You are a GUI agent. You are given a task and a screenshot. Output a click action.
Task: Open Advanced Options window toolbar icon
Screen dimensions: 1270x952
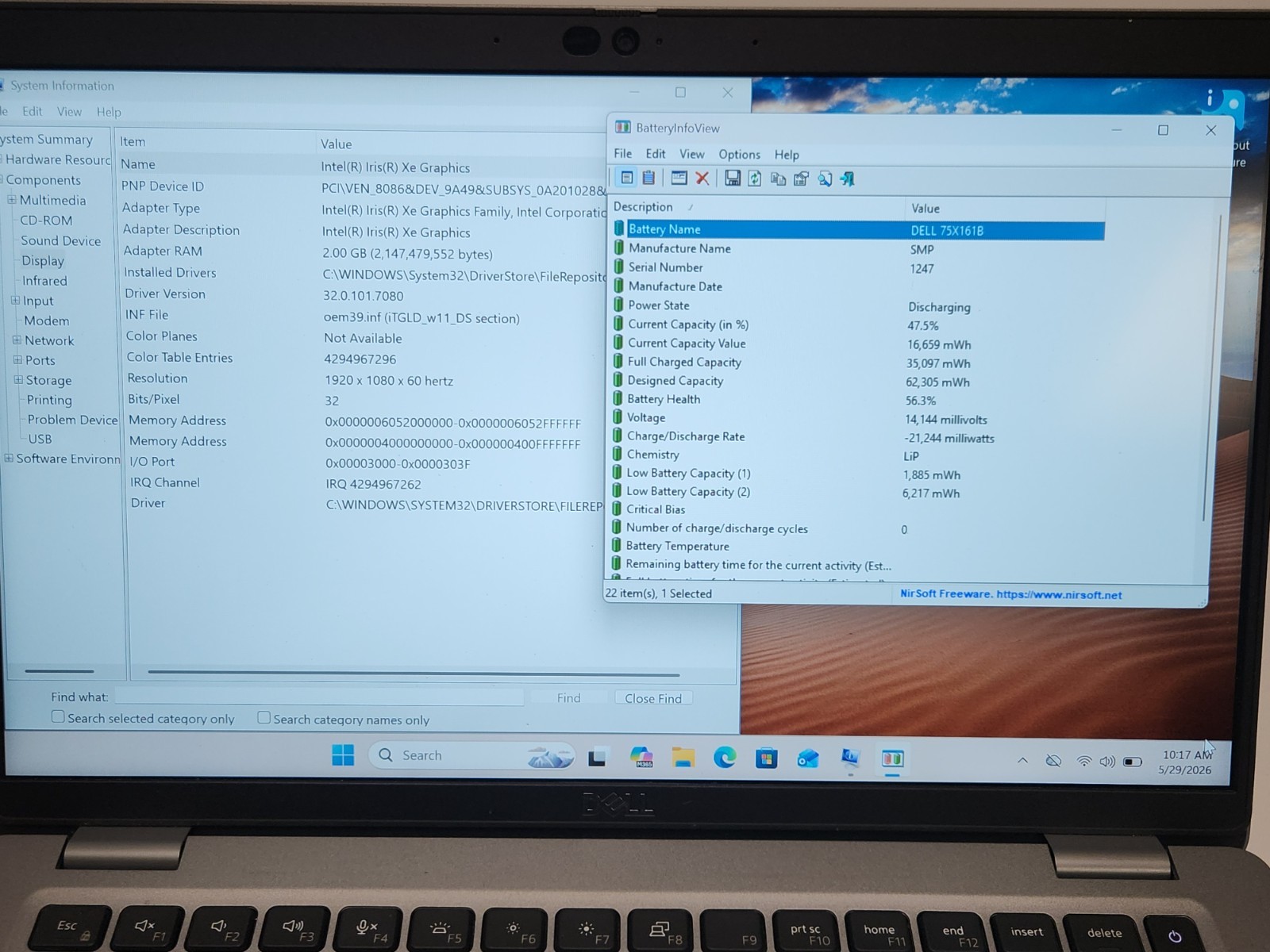coord(679,178)
